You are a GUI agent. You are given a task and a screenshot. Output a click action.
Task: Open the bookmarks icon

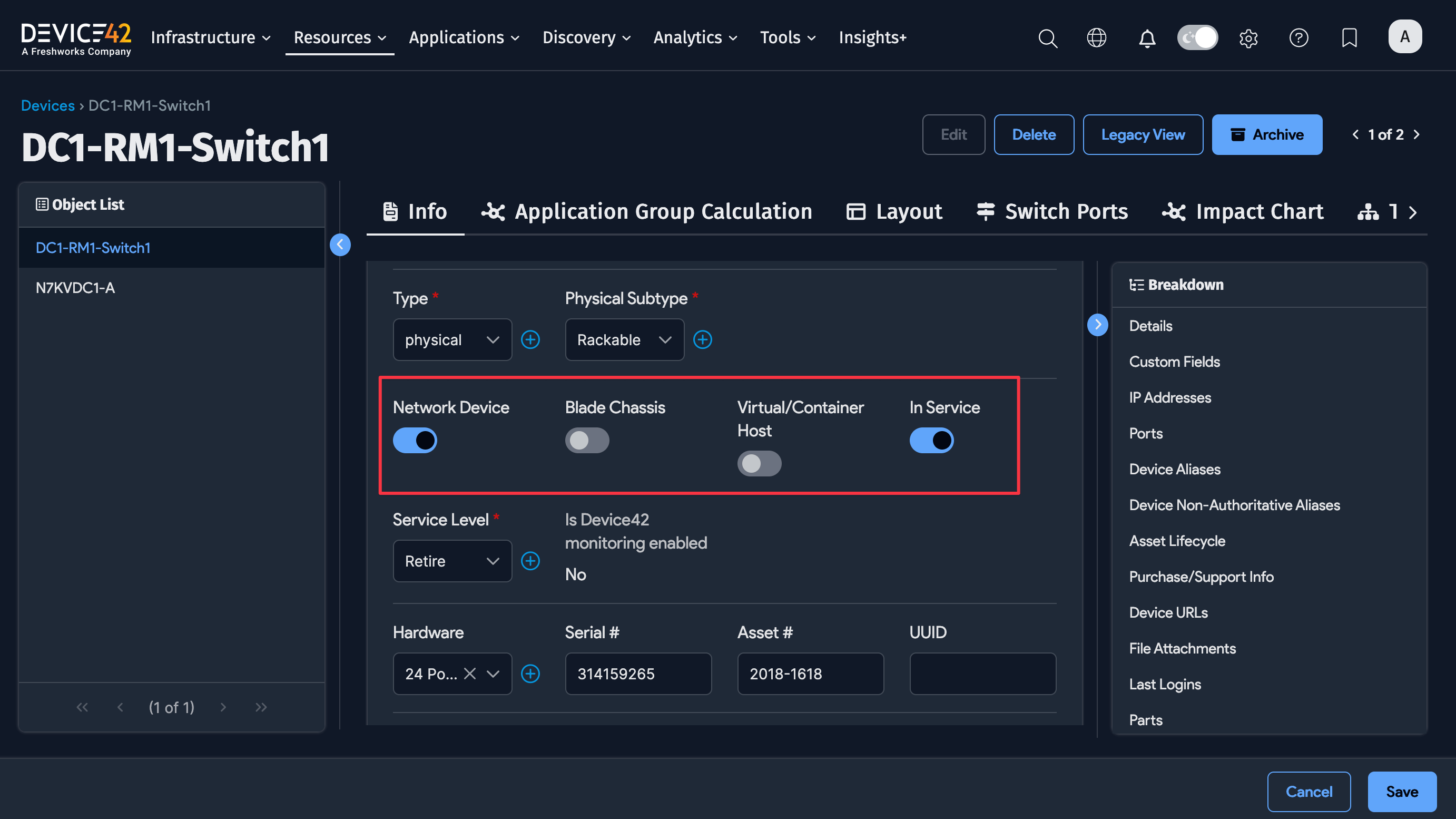1349,38
